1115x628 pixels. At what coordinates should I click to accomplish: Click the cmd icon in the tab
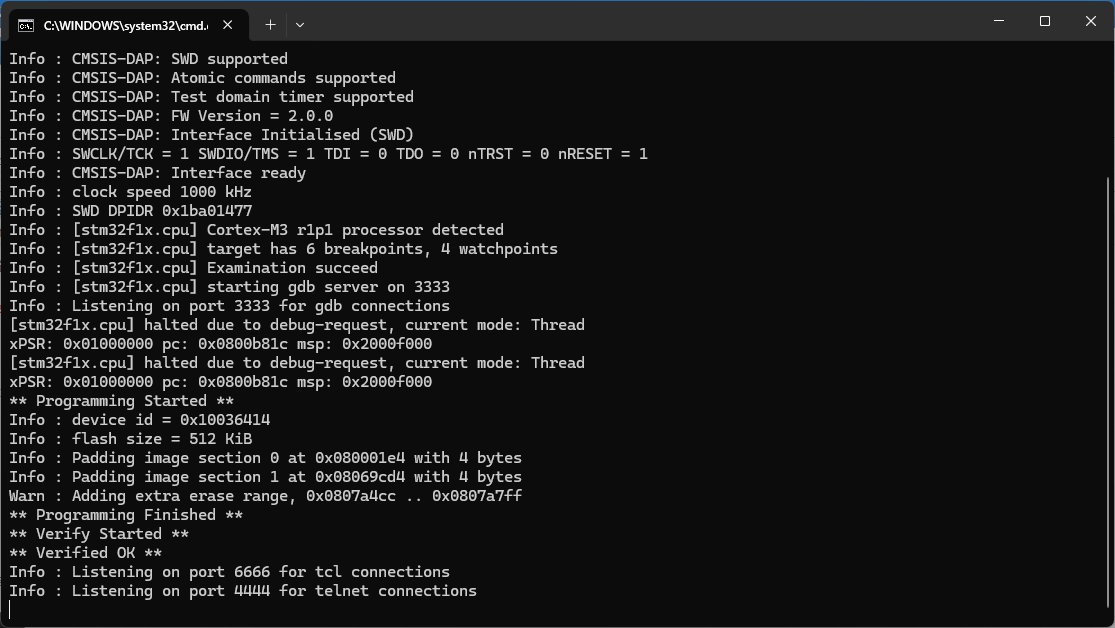26,26
